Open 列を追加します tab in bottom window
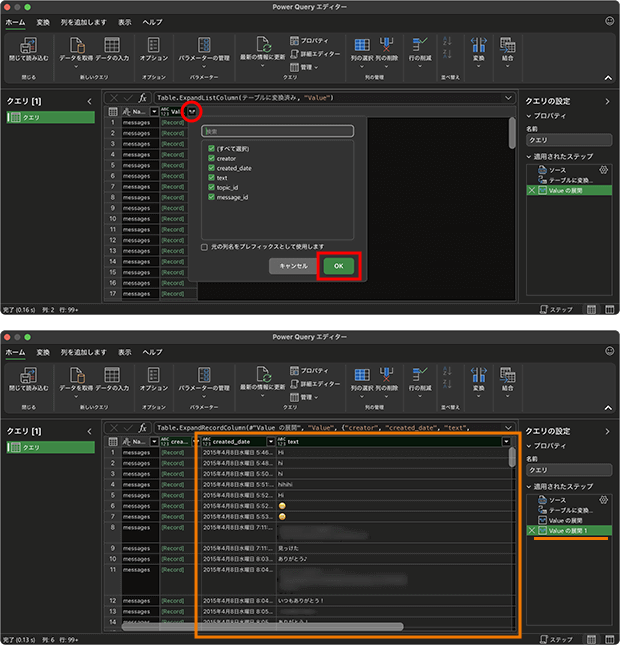This screenshot has height=645, width=620. pos(84,352)
